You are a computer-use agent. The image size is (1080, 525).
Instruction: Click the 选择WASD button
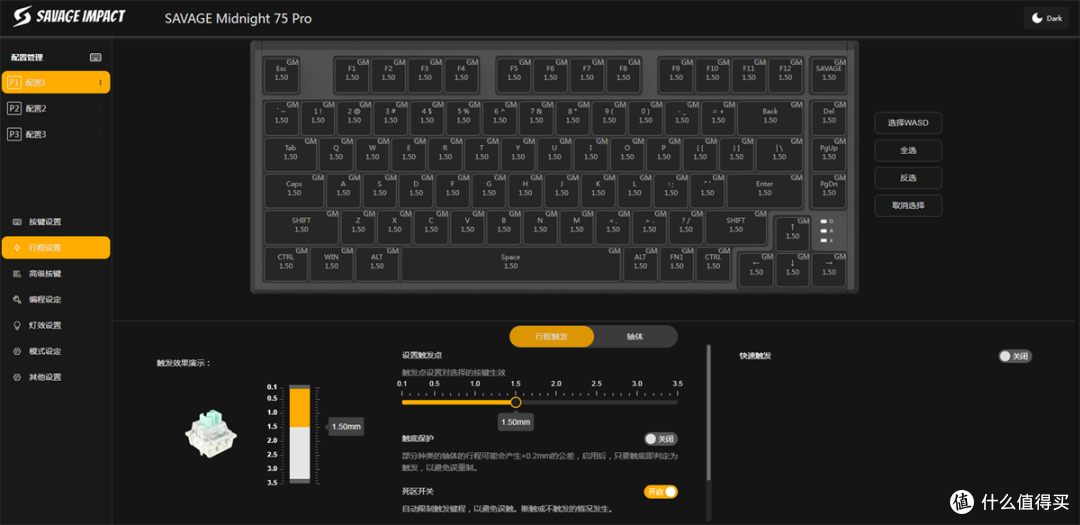pyautogui.click(x=908, y=123)
